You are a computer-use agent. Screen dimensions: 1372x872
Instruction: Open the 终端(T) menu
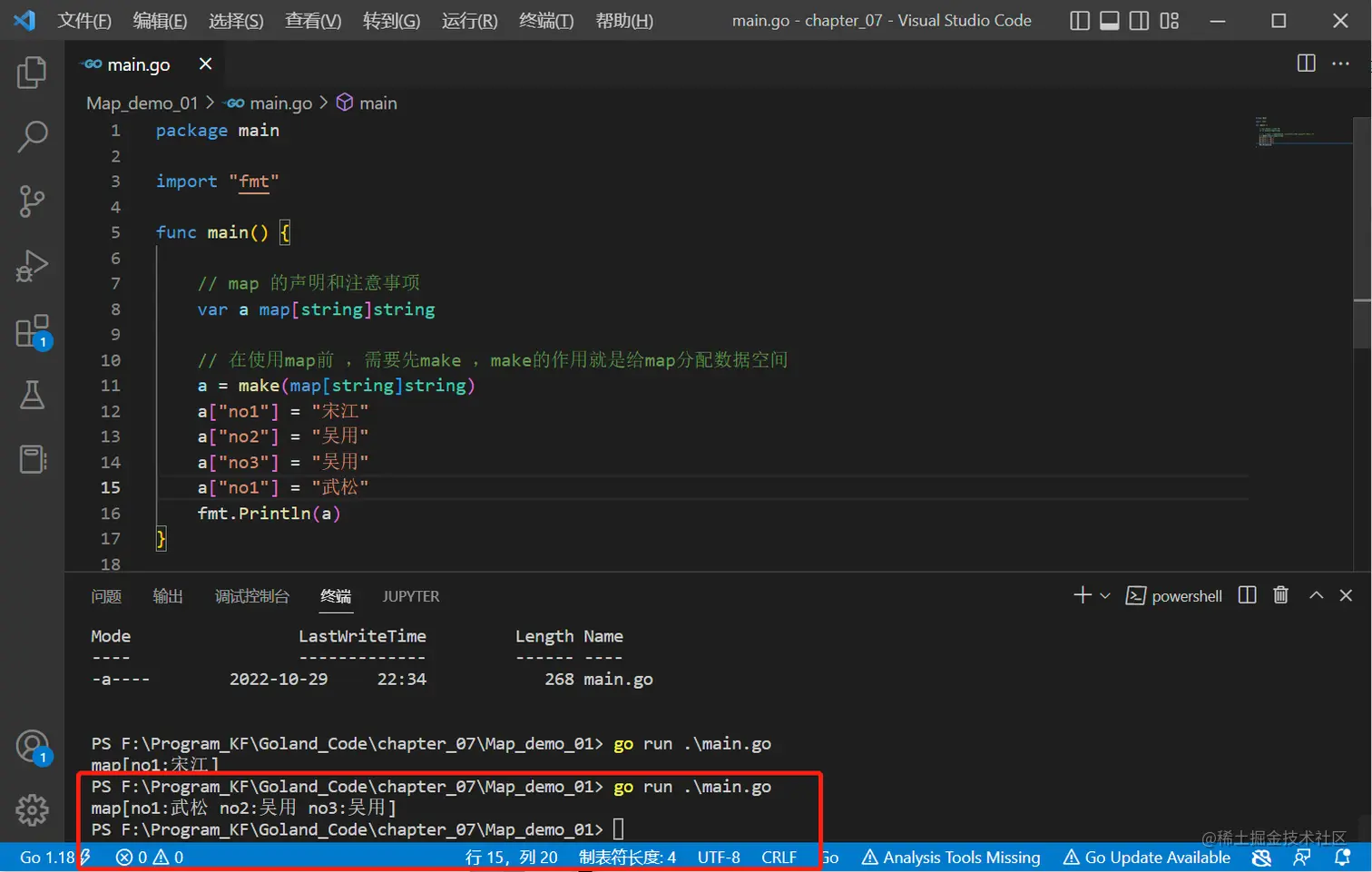coord(546,20)
